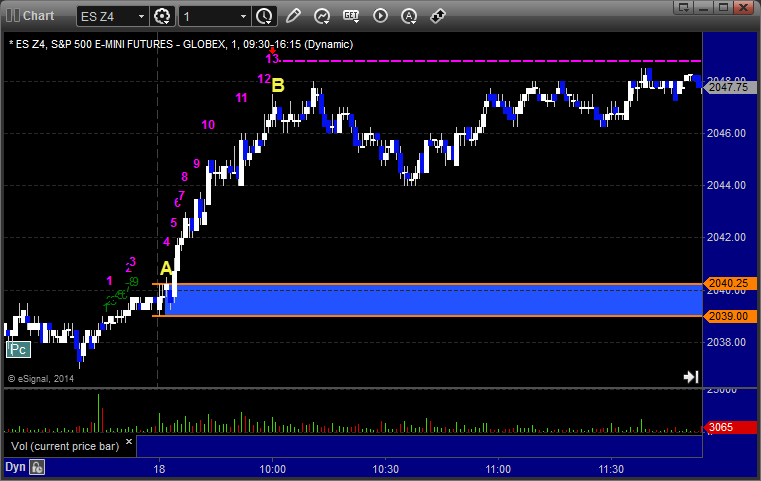Click the 'Dyn' time template label
The image size is (761, 481).
(x=15, y=467)
